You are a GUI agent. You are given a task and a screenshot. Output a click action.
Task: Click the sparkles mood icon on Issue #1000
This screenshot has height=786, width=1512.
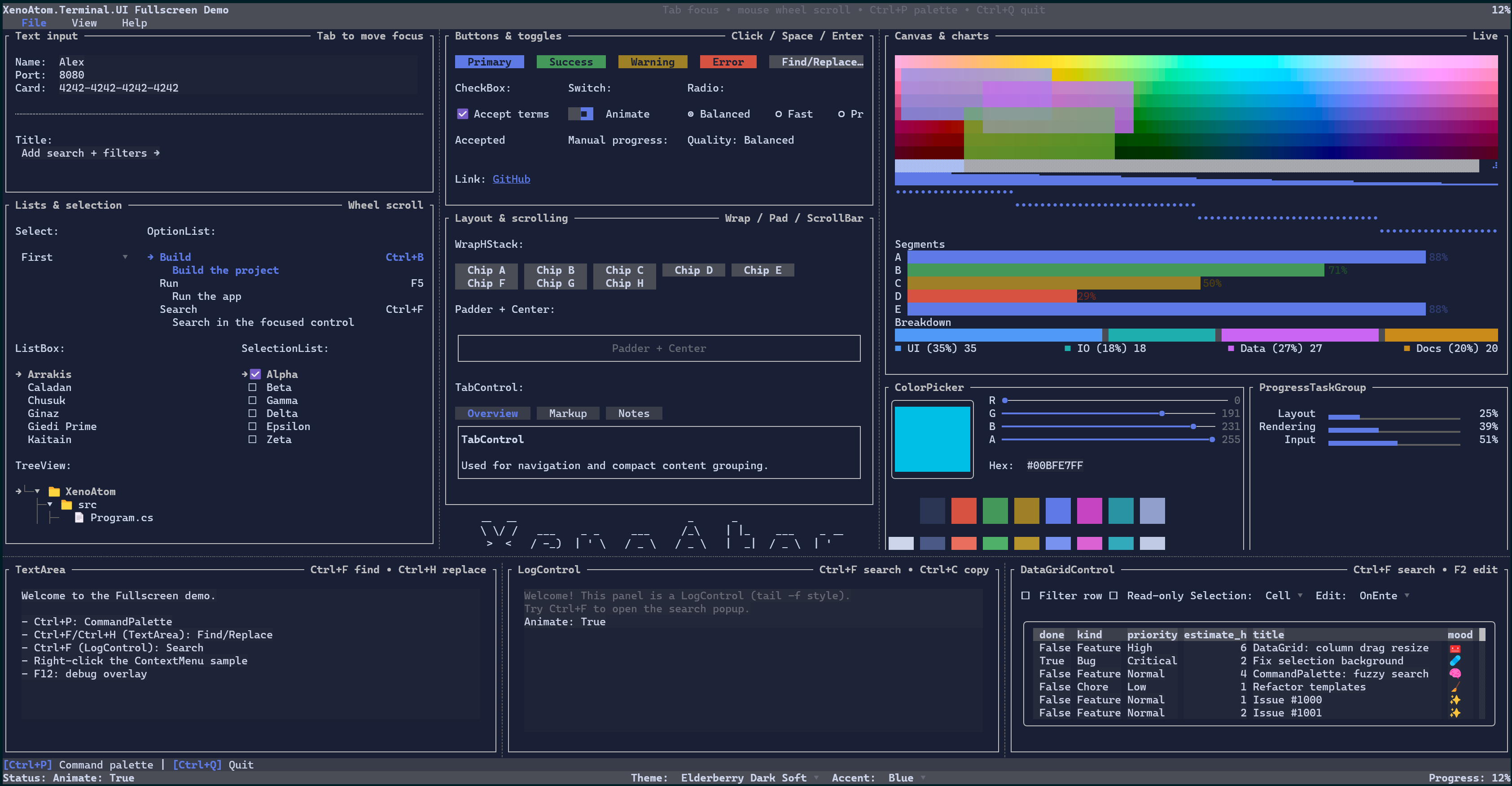pyautogui.click(x=1455, y=699)
